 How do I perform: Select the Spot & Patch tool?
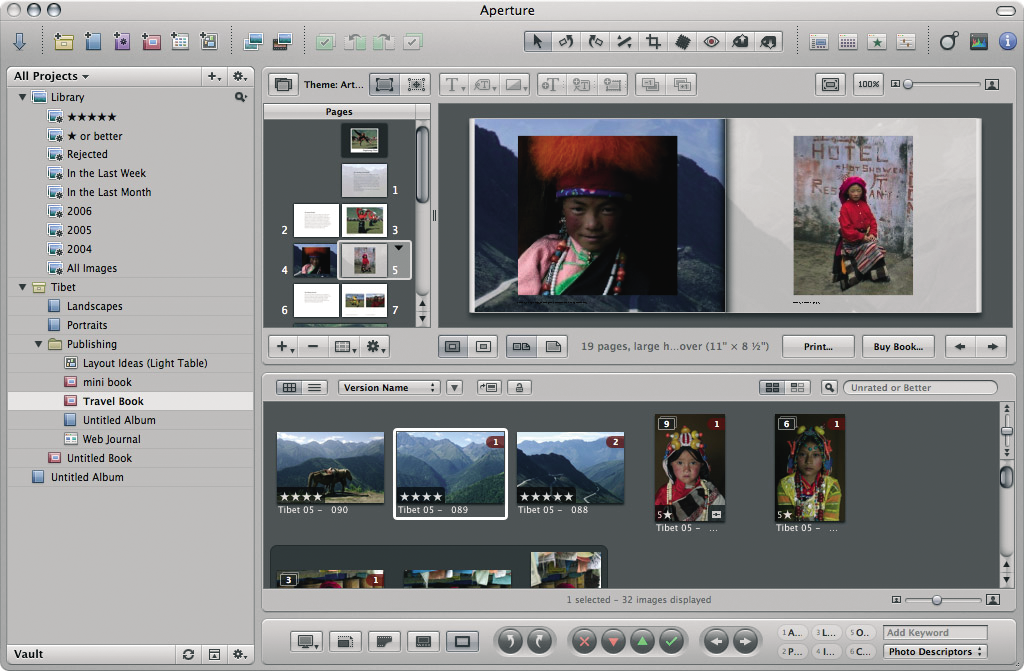click(x=682, y=42)
